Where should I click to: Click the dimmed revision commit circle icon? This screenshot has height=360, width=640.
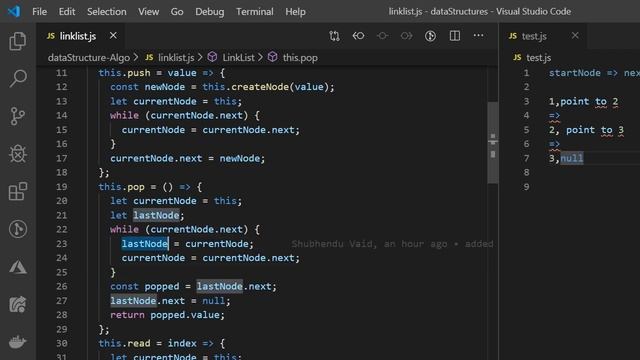pyautogui.click(x=382, y=36)
